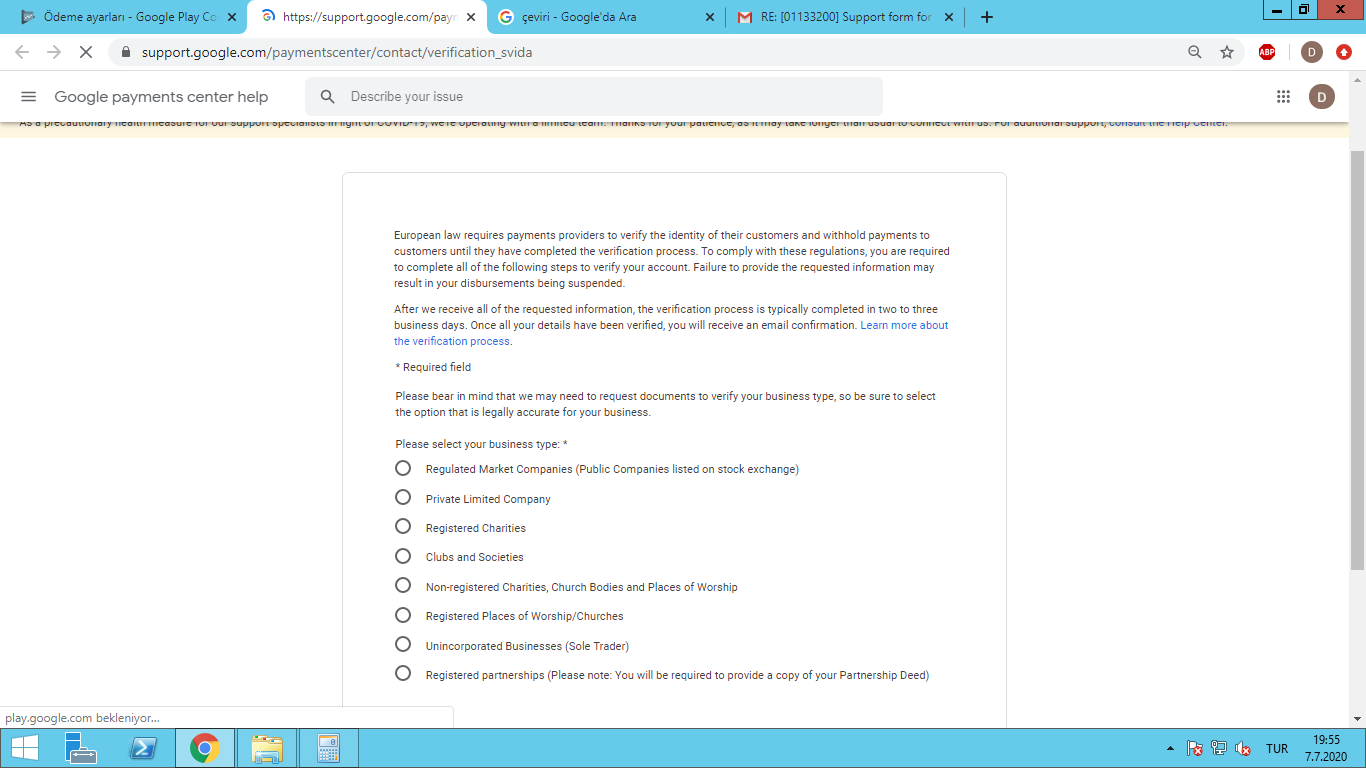Click the red Chrome update icon

(x=1344, y=52)
